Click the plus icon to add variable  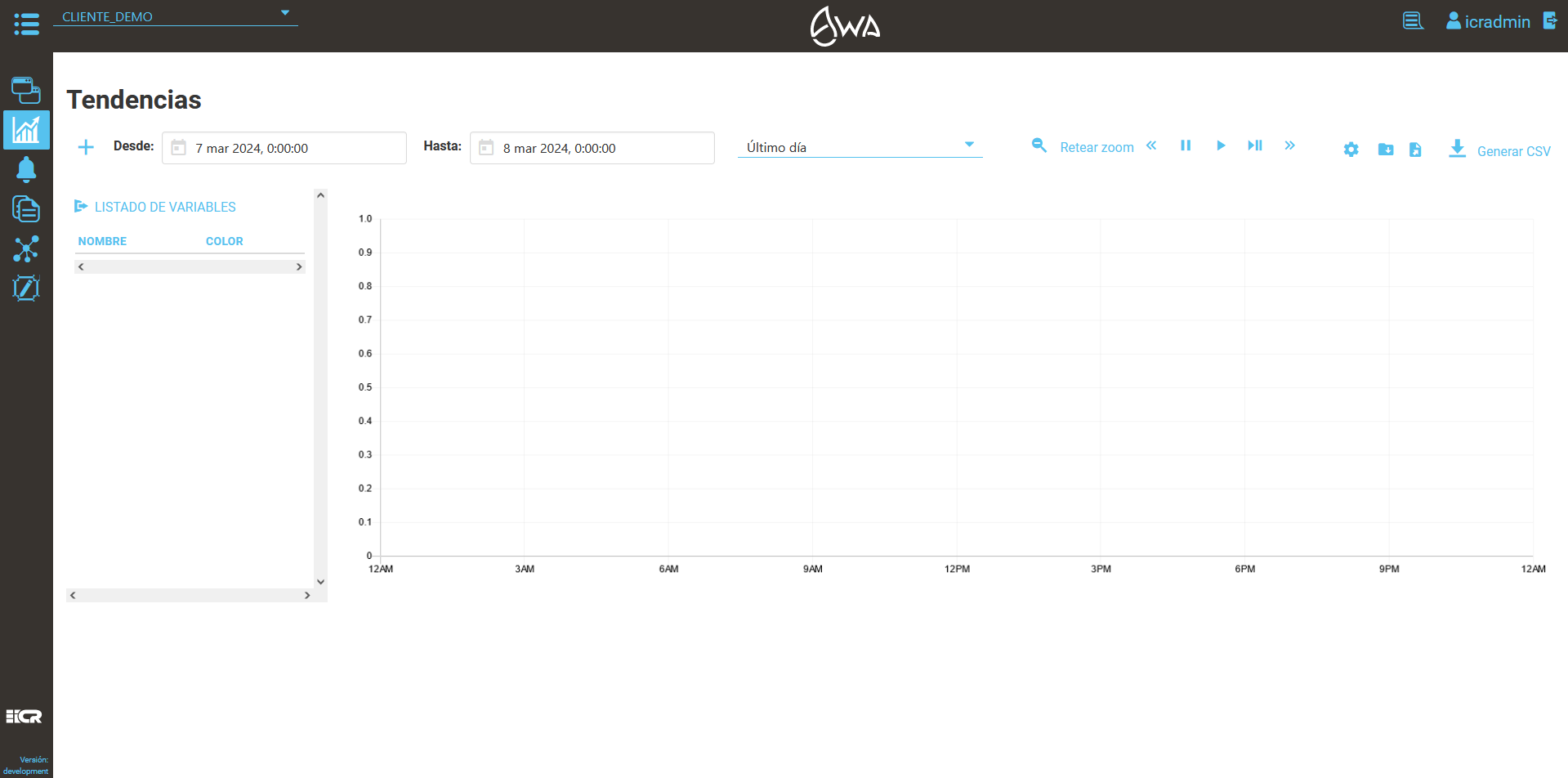(86, 147)
